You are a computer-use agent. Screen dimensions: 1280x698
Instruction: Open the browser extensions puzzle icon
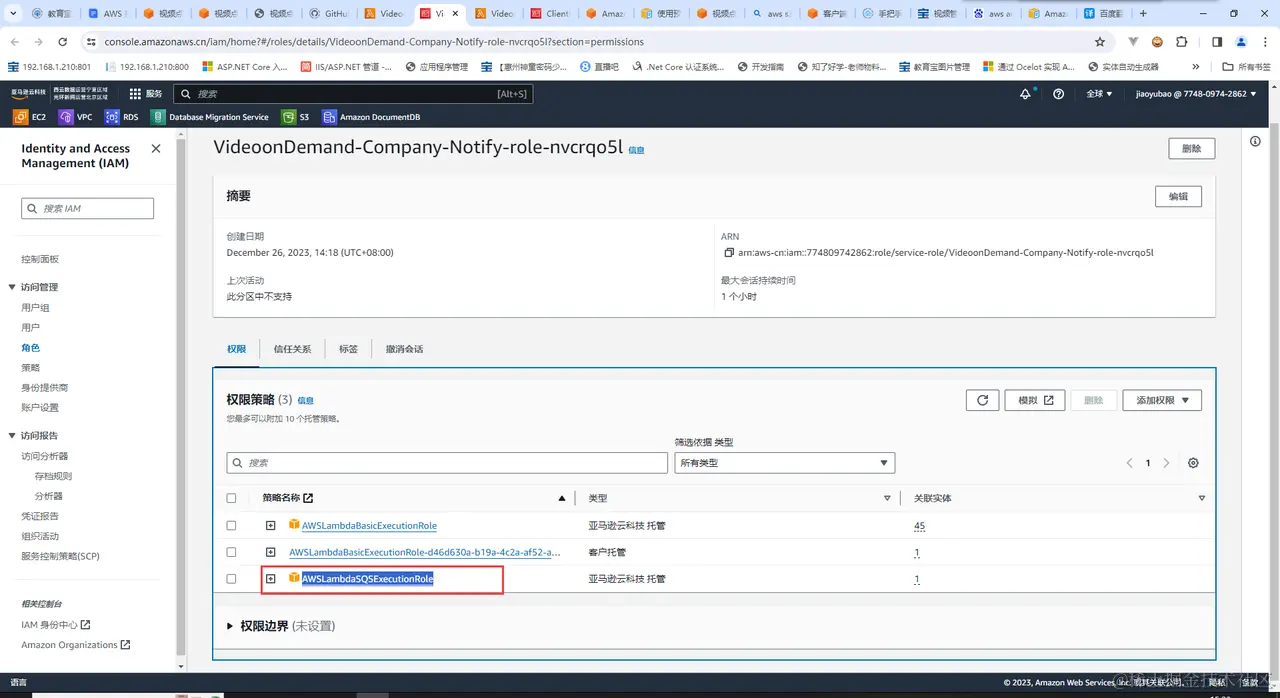(1182, 42)
